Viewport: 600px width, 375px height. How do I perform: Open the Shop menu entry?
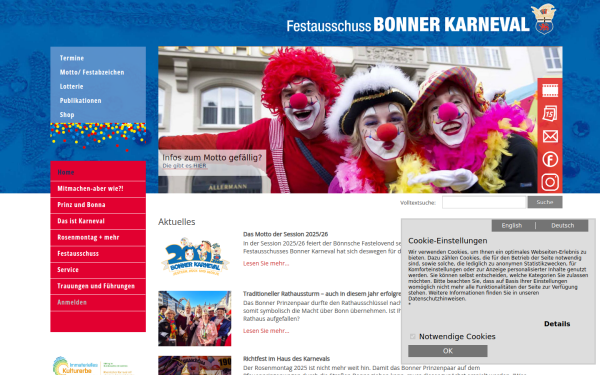click(67, 115)
